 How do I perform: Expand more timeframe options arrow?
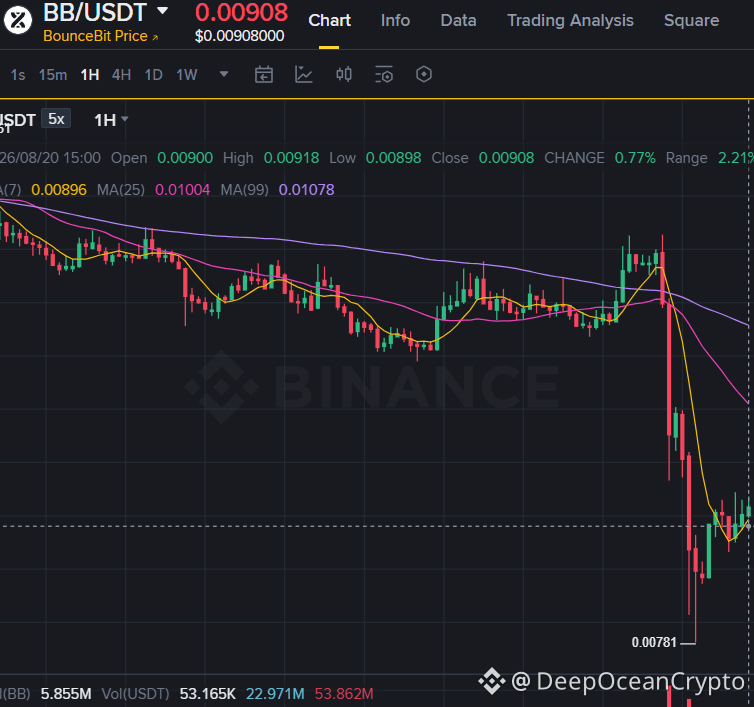click(224, 74)
